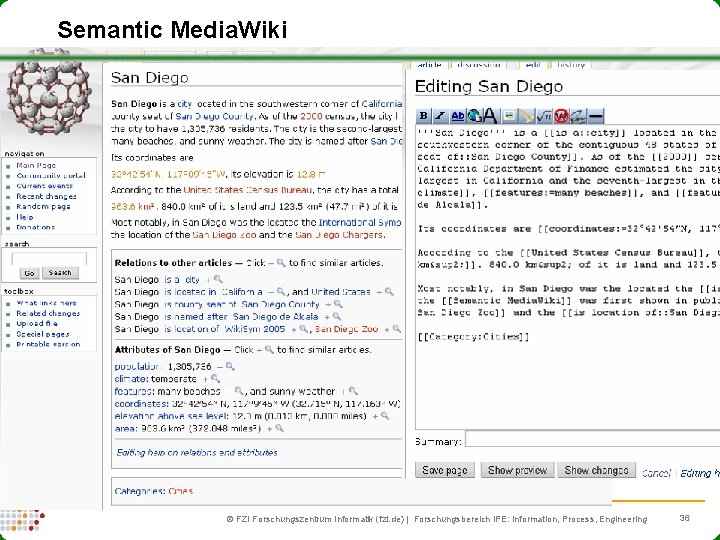
Task: Open 'San Diego County' link in article text
Action: [x=214, y=116]
